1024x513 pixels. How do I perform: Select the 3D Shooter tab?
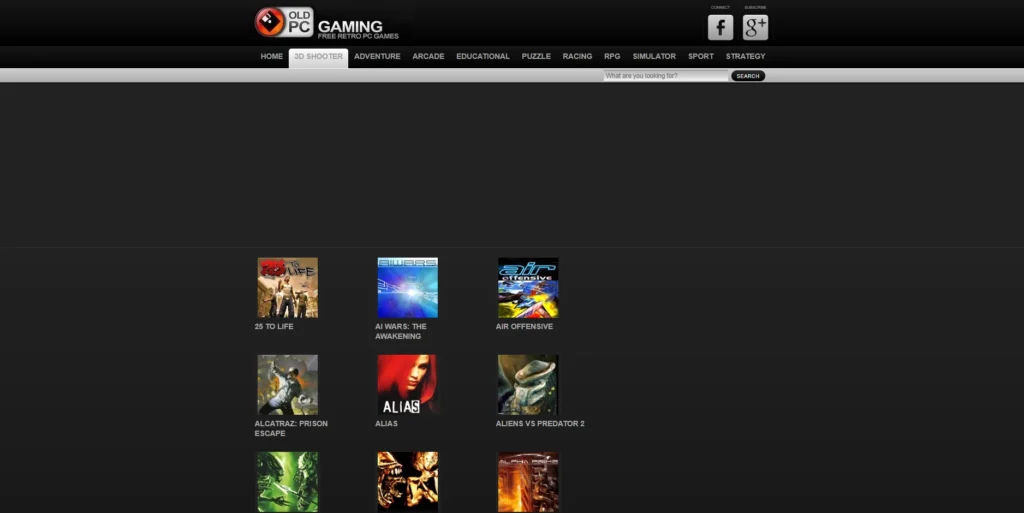318,57
